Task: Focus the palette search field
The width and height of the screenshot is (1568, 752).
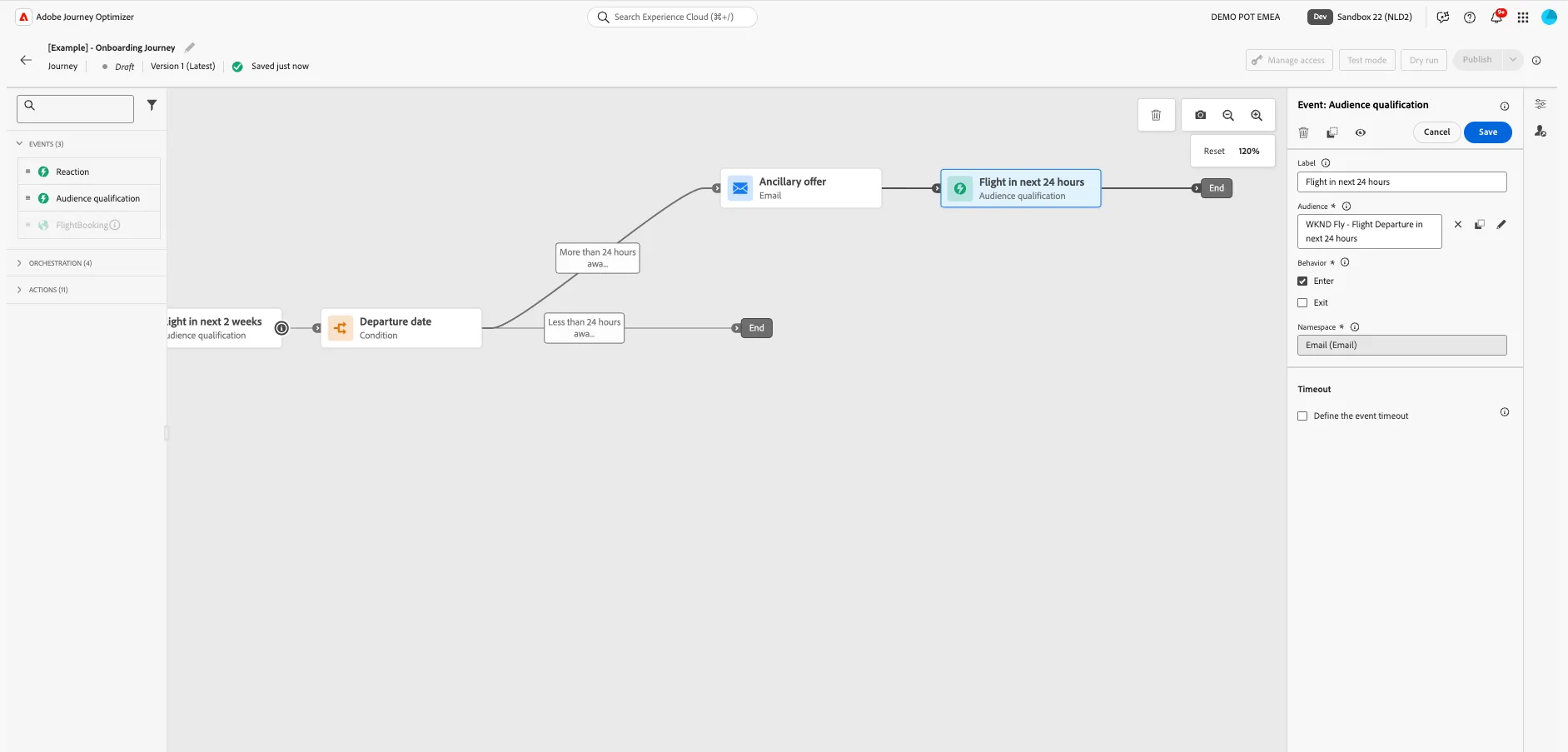Action: [75, 109]
